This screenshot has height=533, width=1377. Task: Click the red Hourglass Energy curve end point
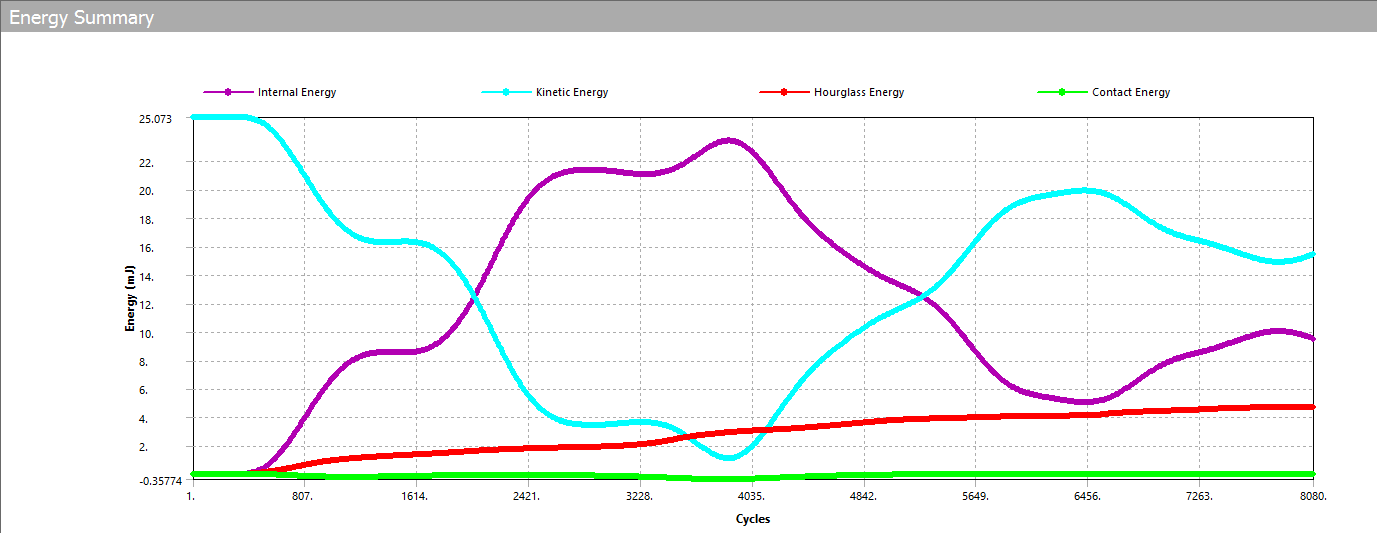click(1311, 407)
